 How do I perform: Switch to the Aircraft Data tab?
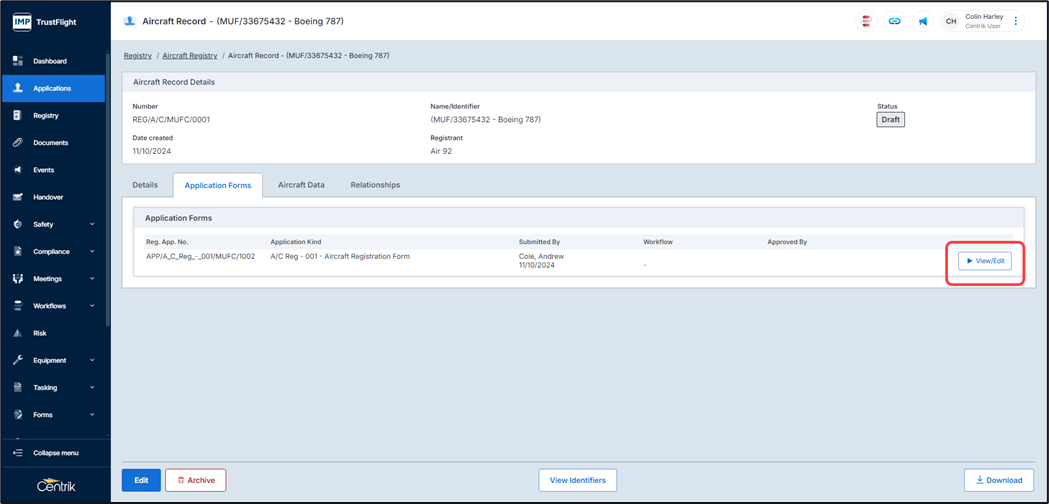point(301,185)
